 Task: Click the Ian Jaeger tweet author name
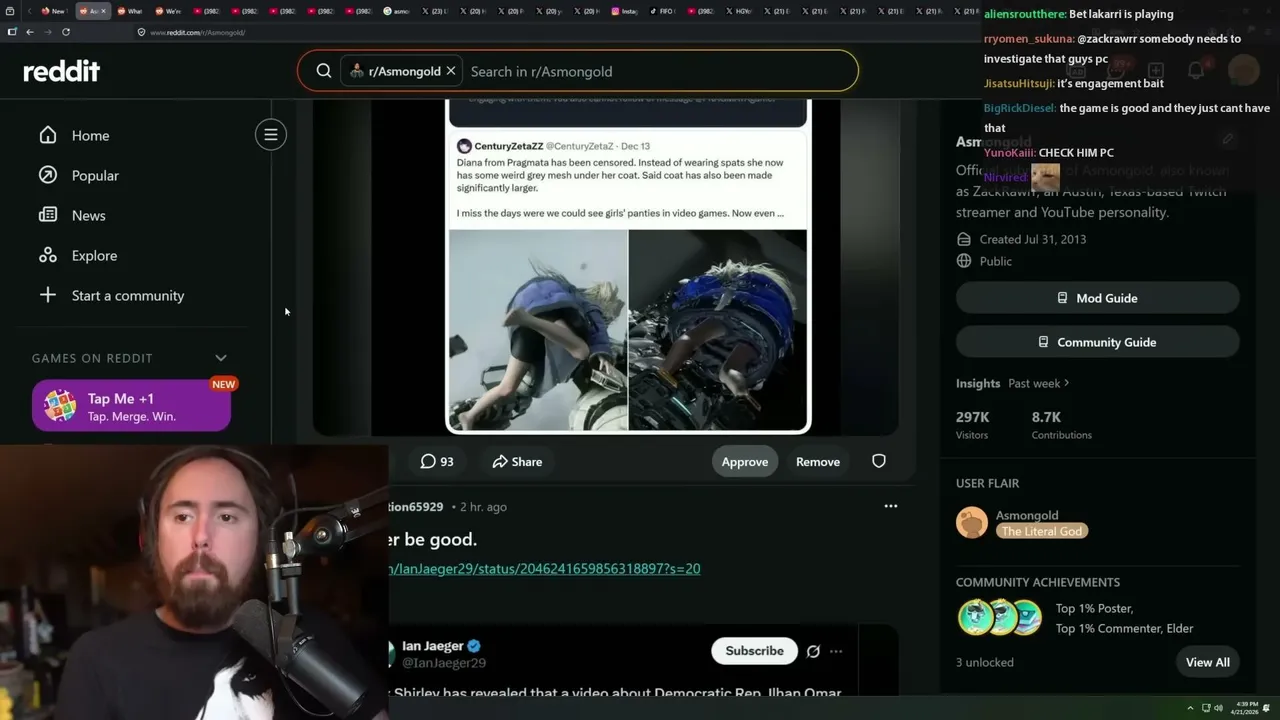pyautogui.click(x=433, y=646)
